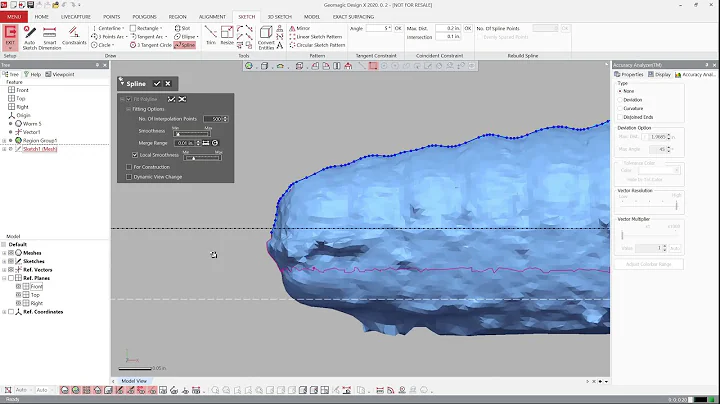Open the HOME ribbon tab
The width and height of the screenshot is (720, 404).
(x=41, y=17)
